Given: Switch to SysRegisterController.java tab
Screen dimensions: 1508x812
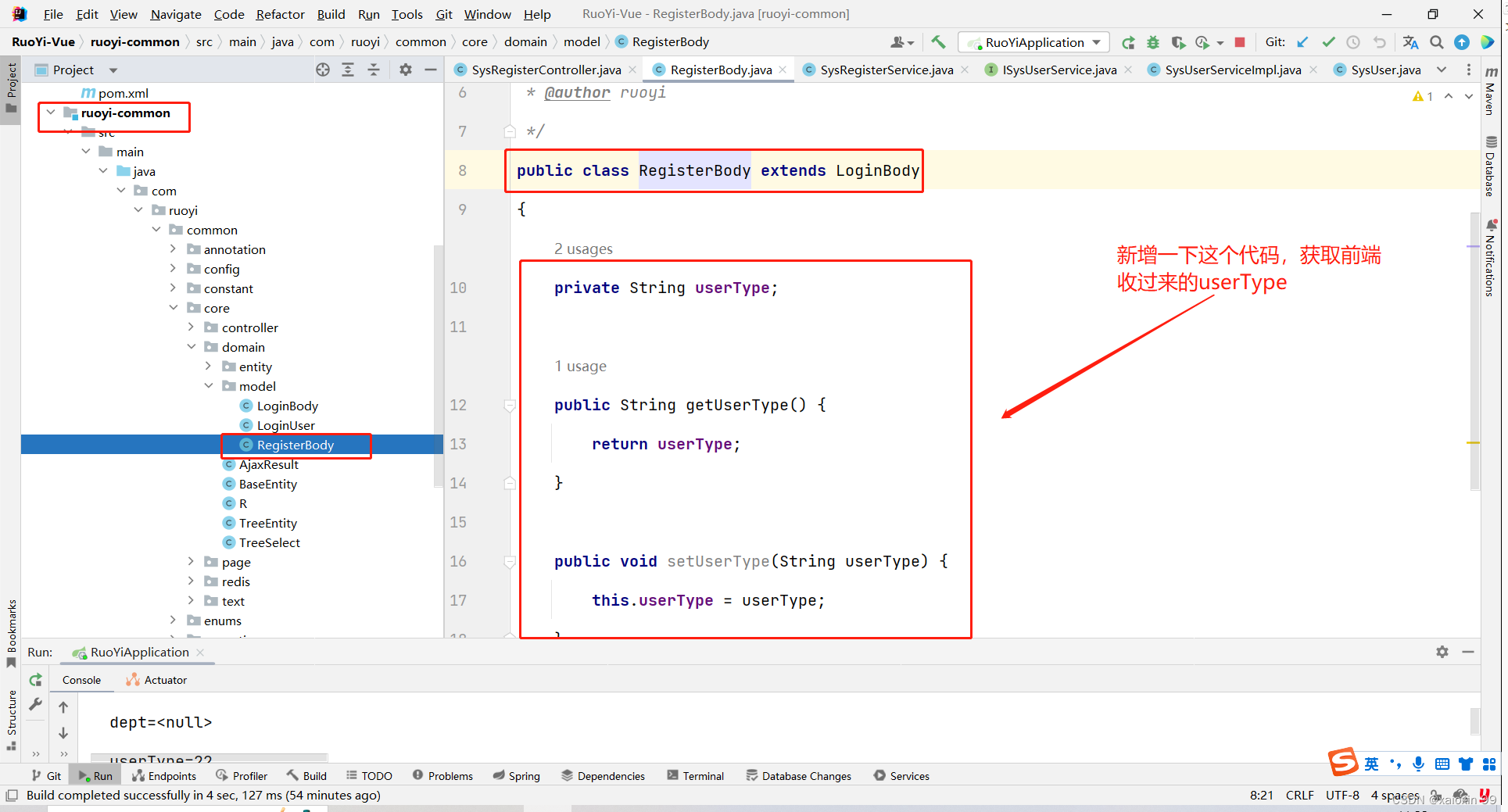Looking at the screenshot, I should pyautogui.click(x=546, y=70).
